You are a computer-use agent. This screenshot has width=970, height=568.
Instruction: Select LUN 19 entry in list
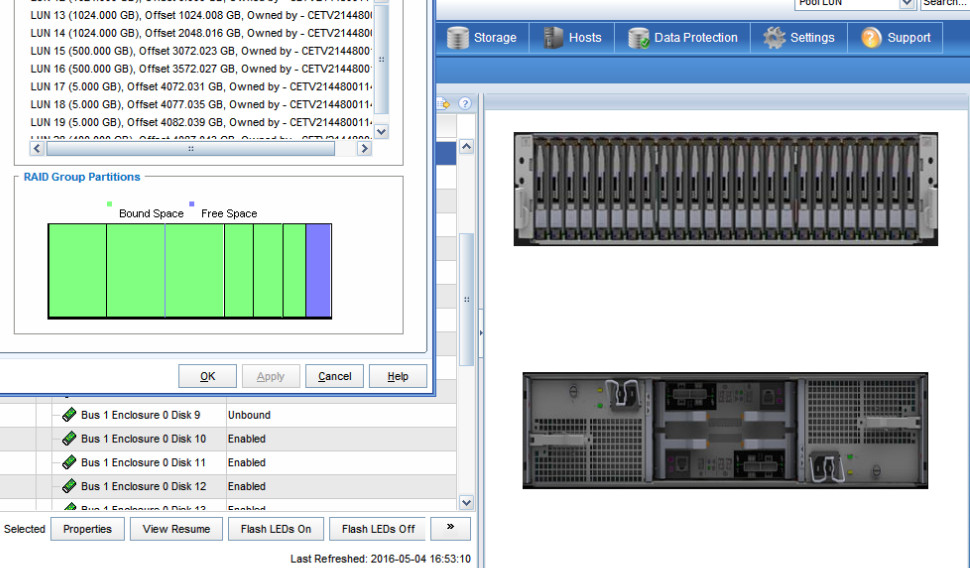(x=201, y=122)
